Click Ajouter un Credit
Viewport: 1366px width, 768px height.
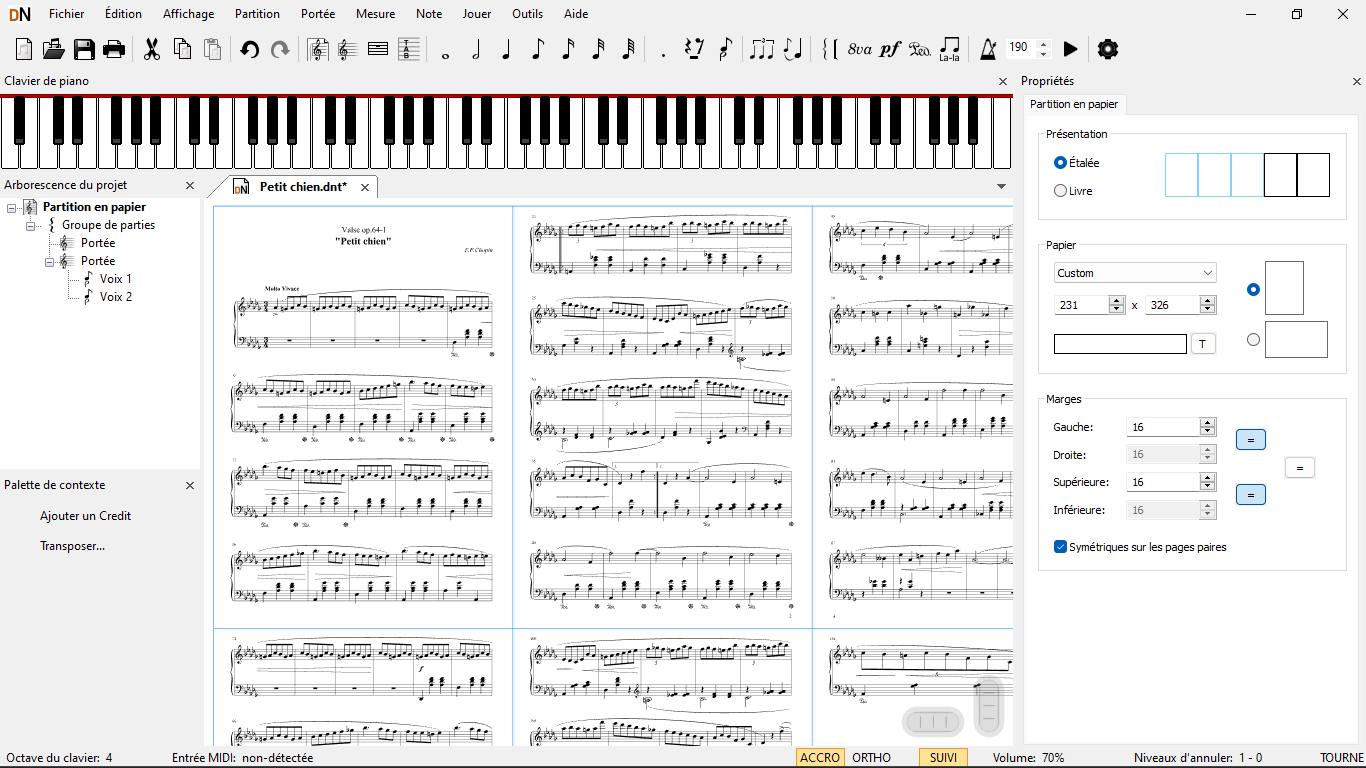click(x=85, y=516)
